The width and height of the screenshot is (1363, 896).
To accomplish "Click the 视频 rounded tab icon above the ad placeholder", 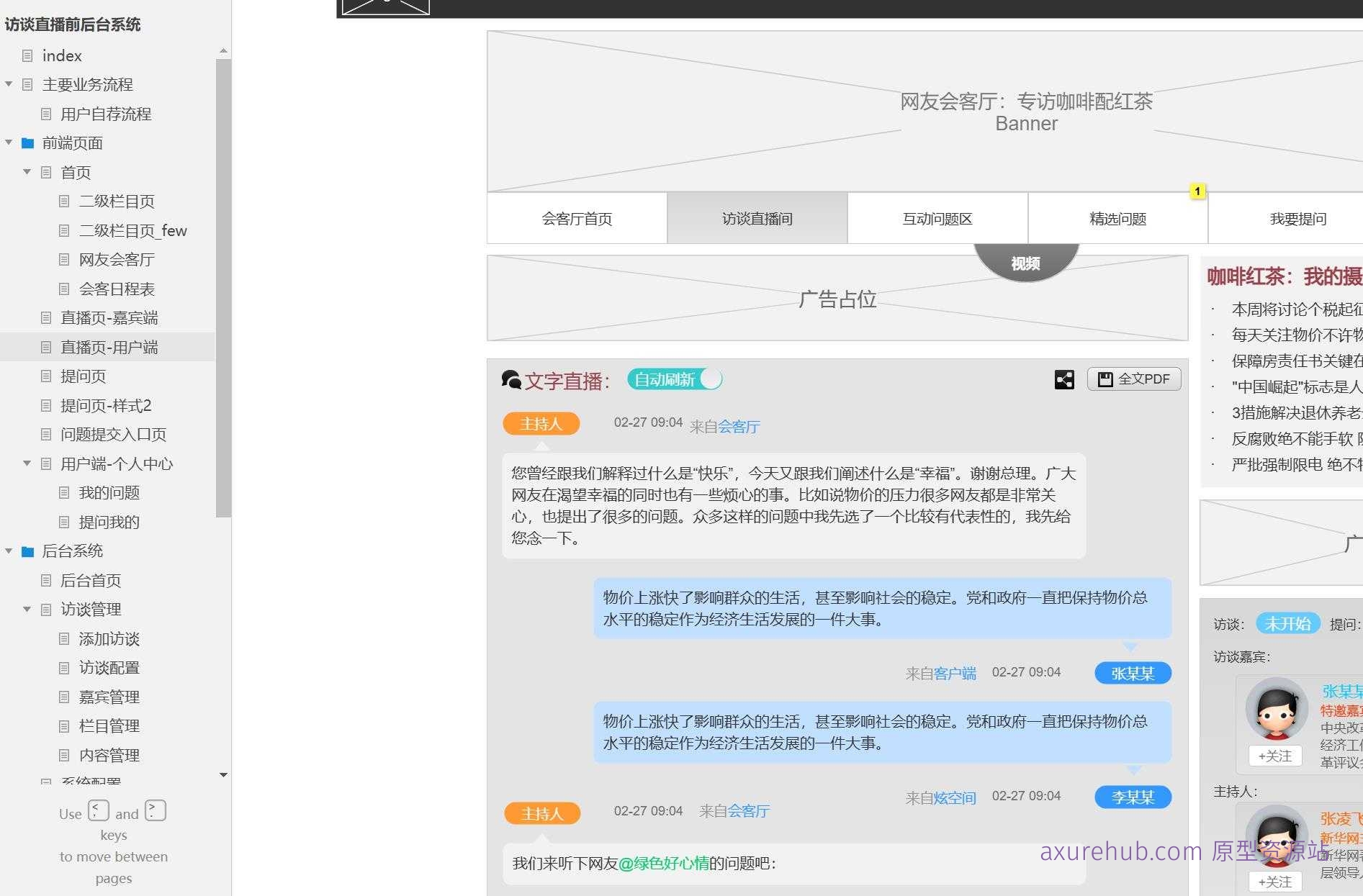I will 1025,263.
